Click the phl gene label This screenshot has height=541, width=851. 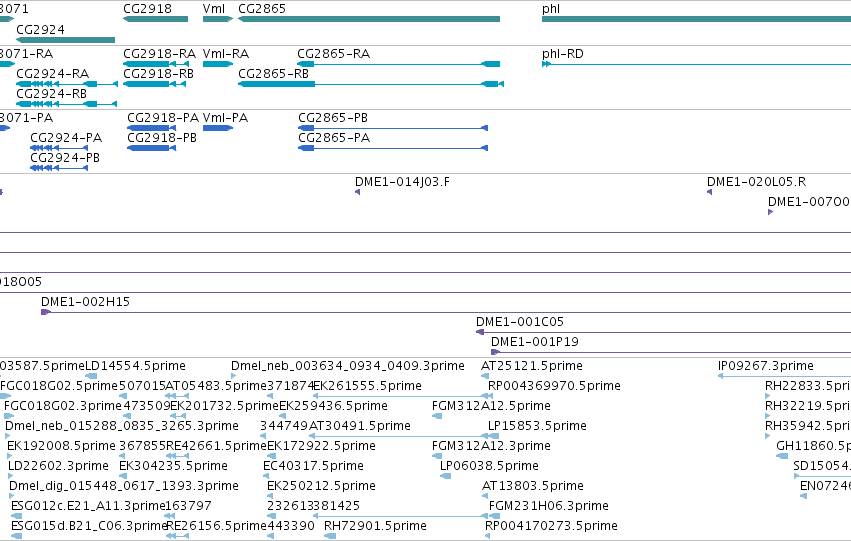coord(551,9)
